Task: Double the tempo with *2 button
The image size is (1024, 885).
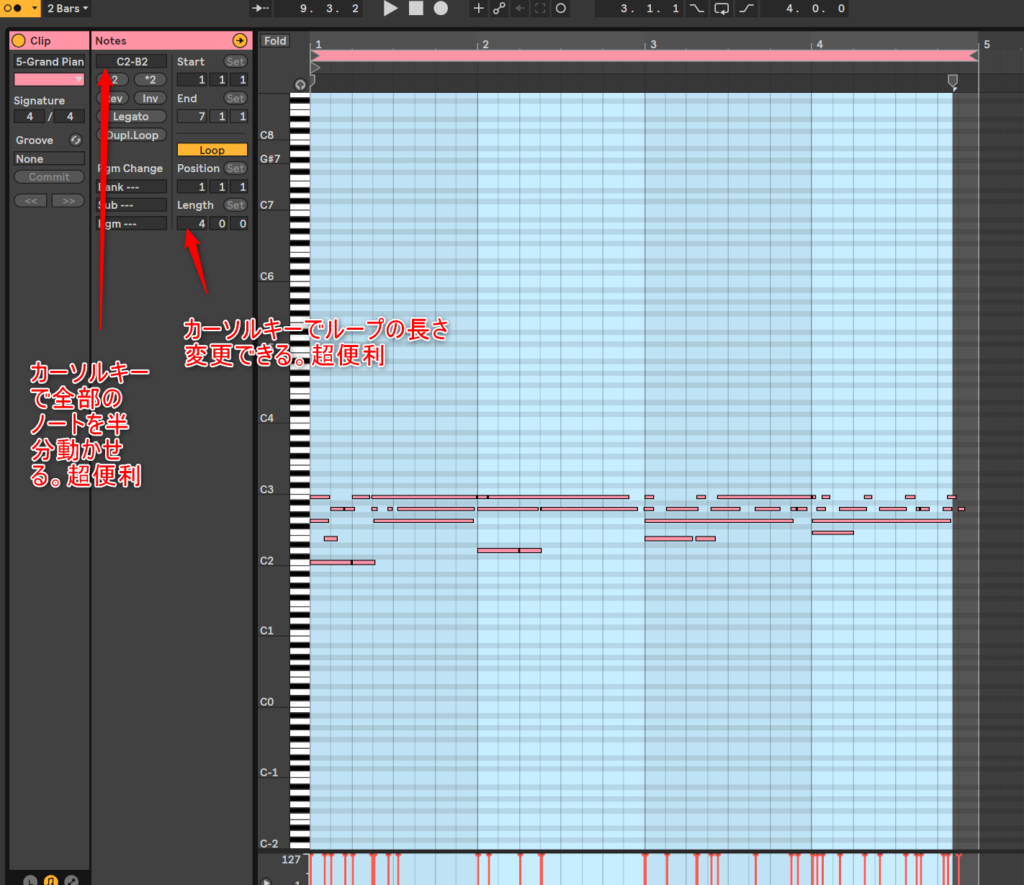Action: [150, 79]
